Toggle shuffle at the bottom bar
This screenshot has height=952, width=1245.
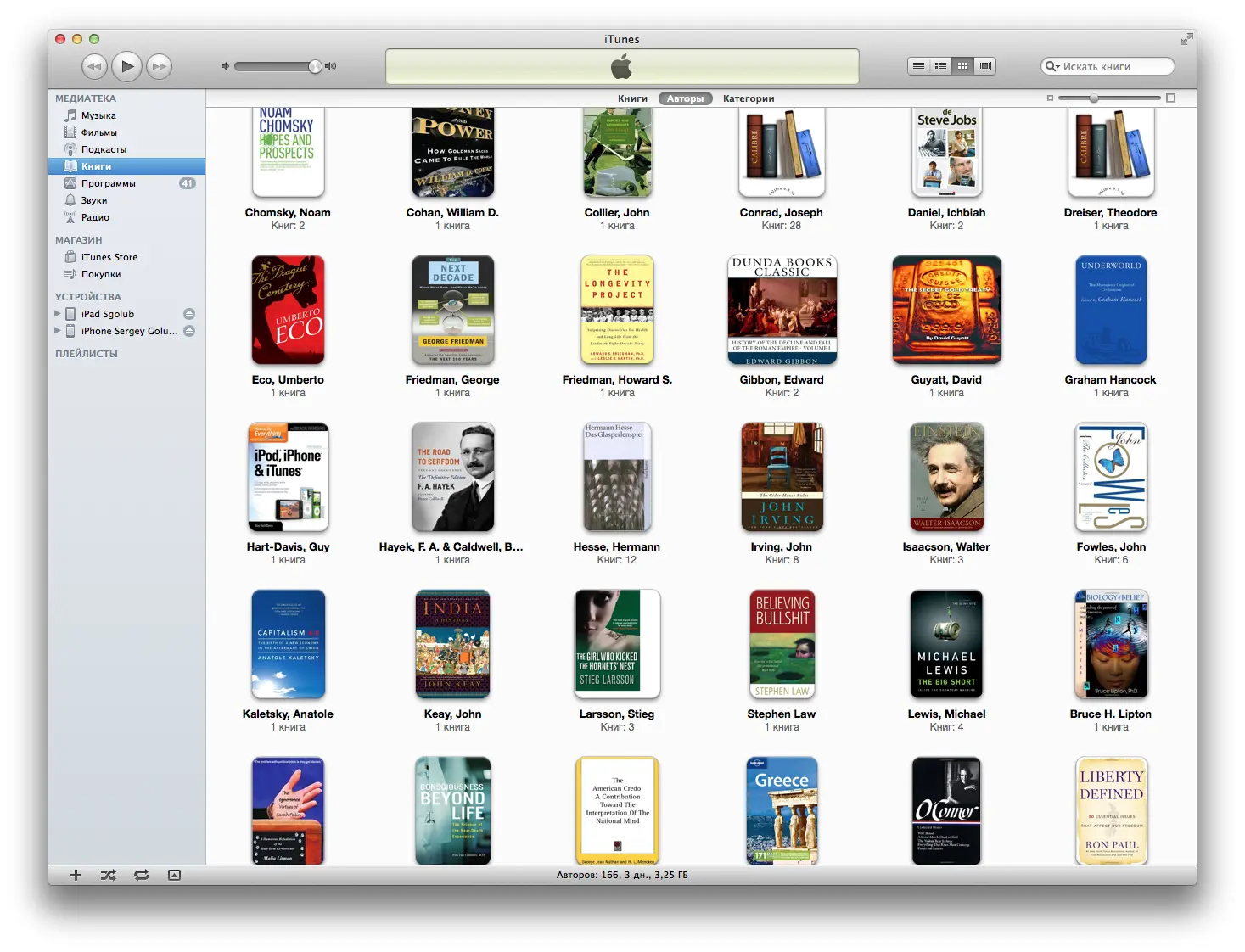click(x=109, y=875)
